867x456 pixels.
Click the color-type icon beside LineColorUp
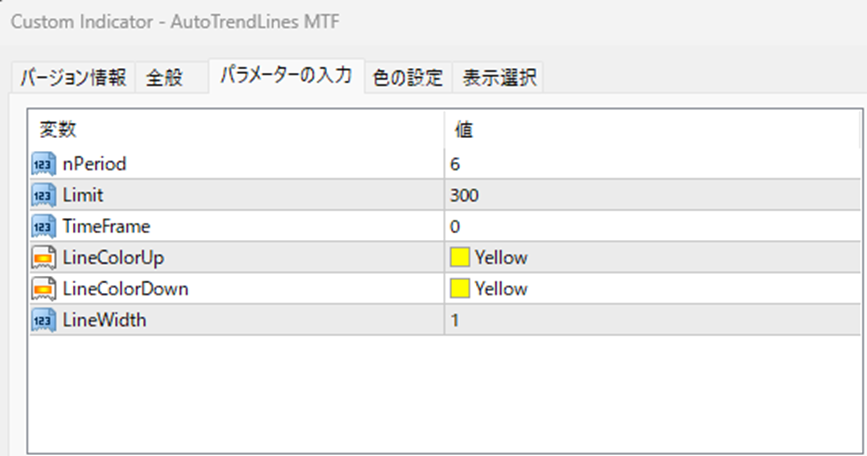pyautogui.click(x=44, y=258)
